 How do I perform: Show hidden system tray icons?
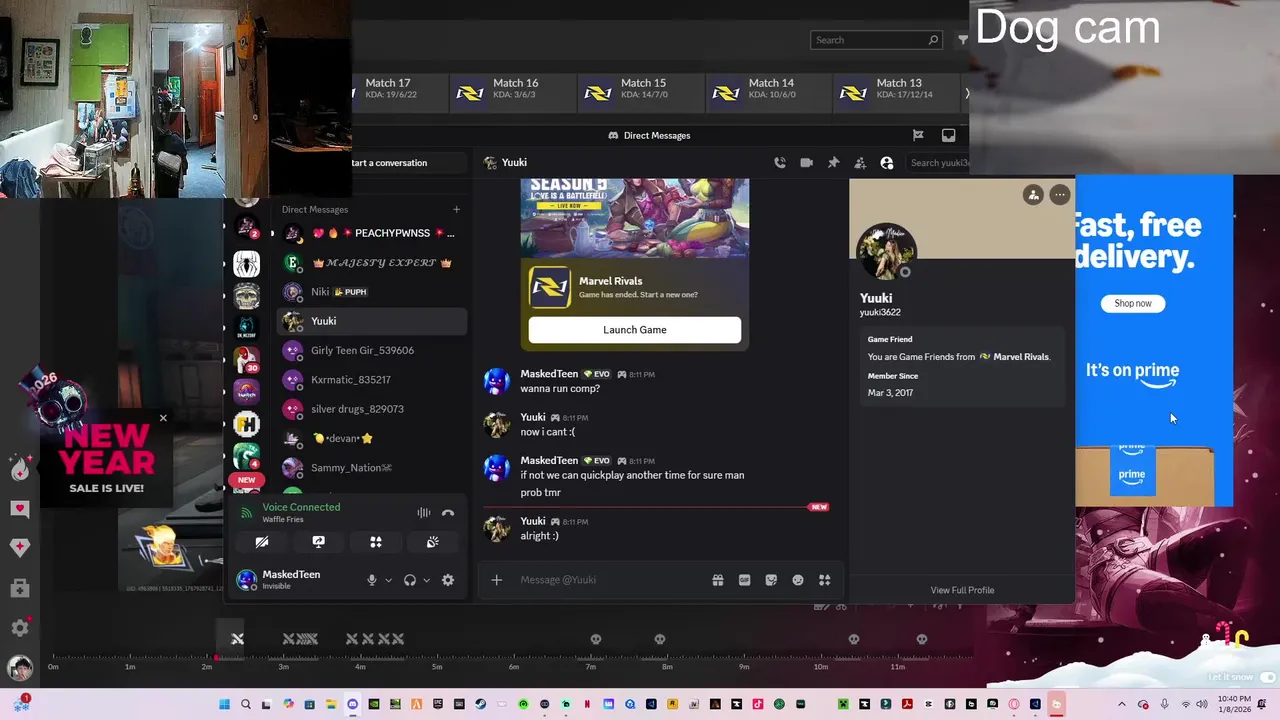coord(1121,704)
